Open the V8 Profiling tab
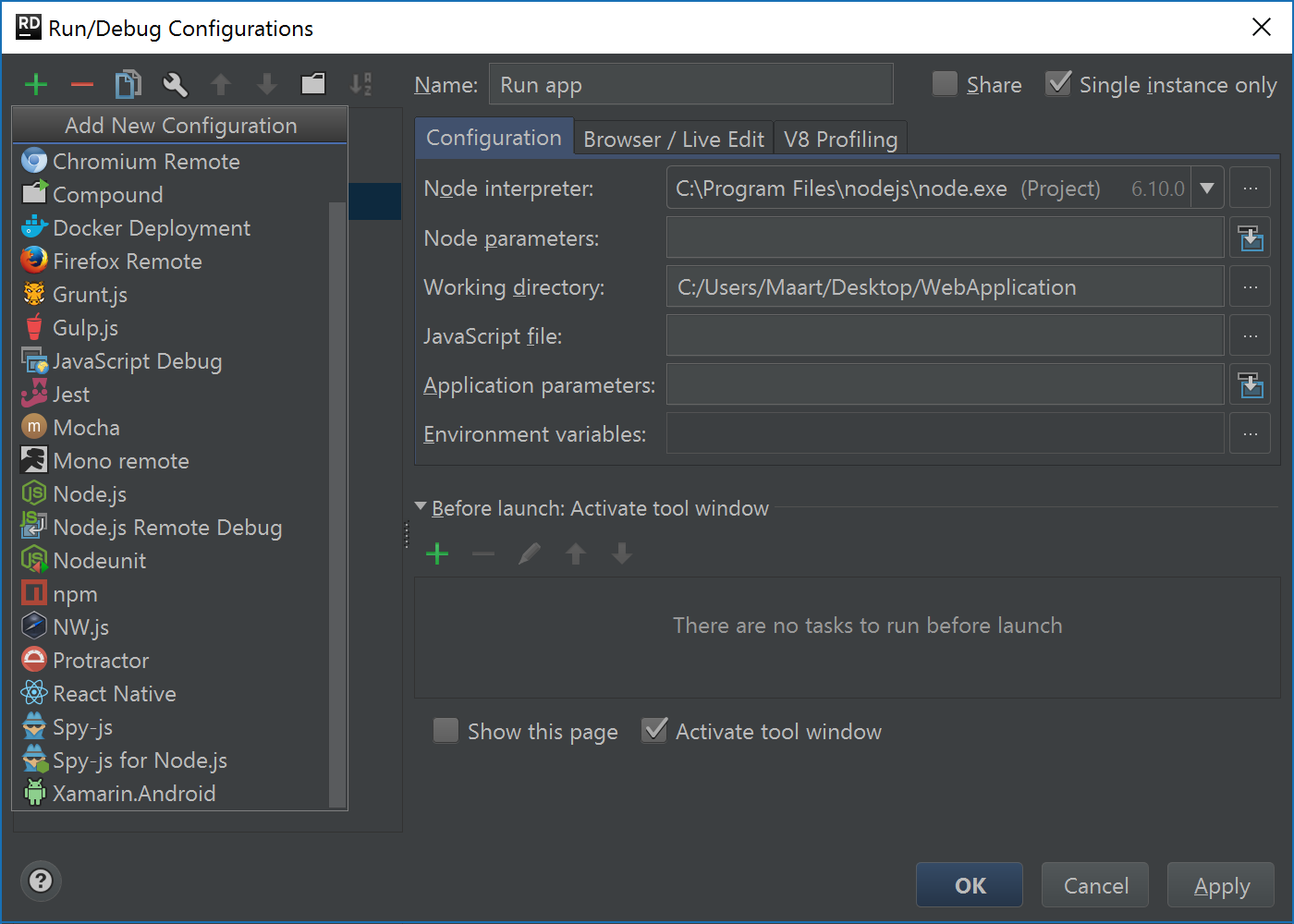Screen dimensions: 1294x924 pos(840,139)
